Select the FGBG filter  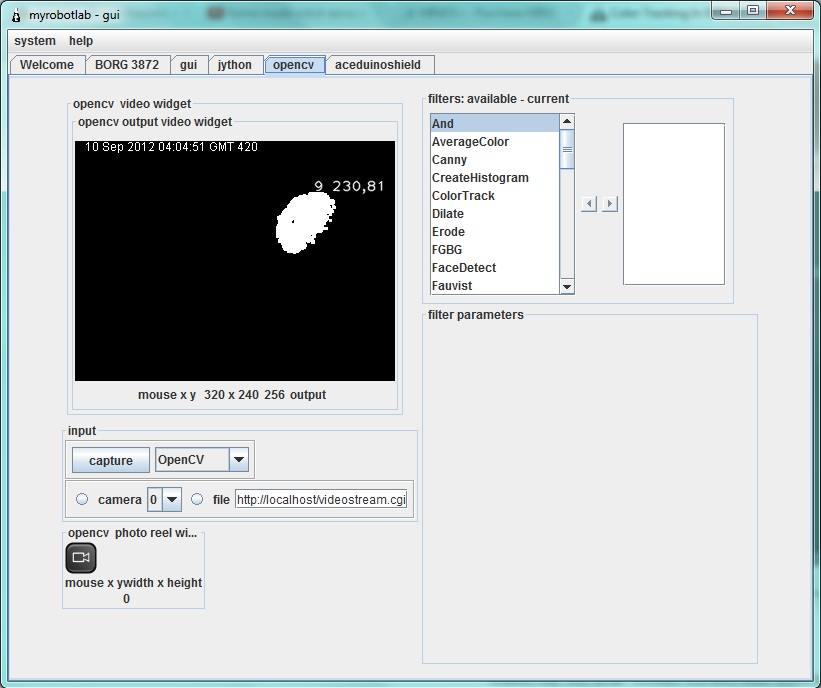pyautogui.click(x=495, y=250)
